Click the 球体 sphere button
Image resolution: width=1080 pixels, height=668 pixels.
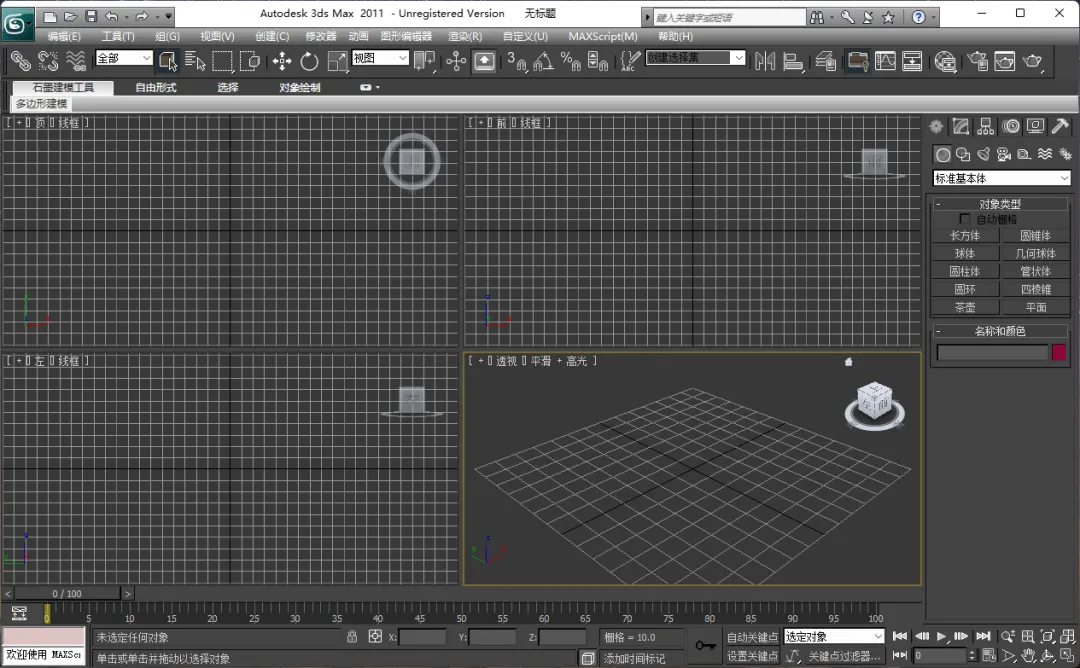[965, 253]
